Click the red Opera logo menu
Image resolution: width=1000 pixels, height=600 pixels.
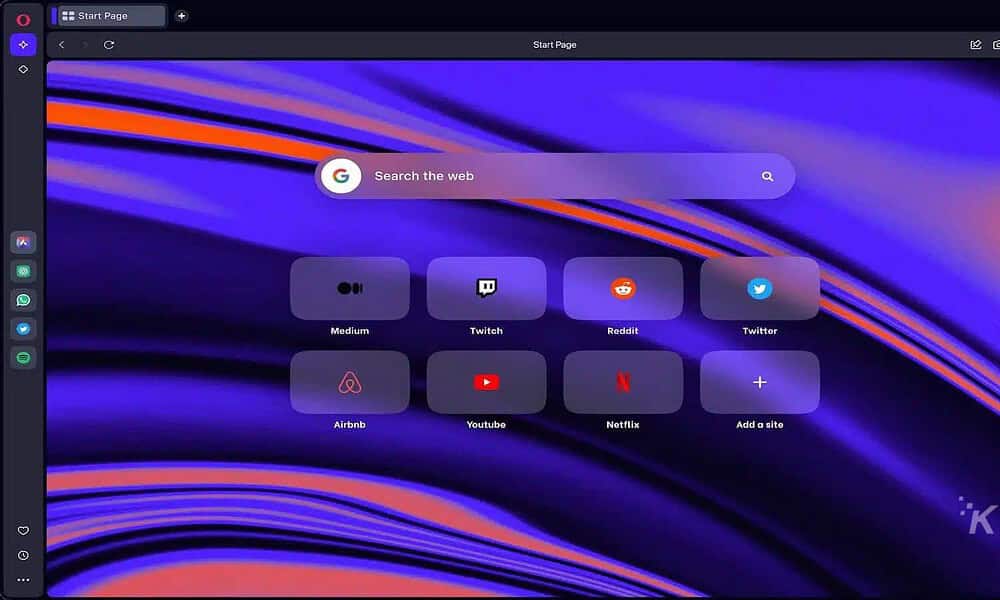click(22, 17)
